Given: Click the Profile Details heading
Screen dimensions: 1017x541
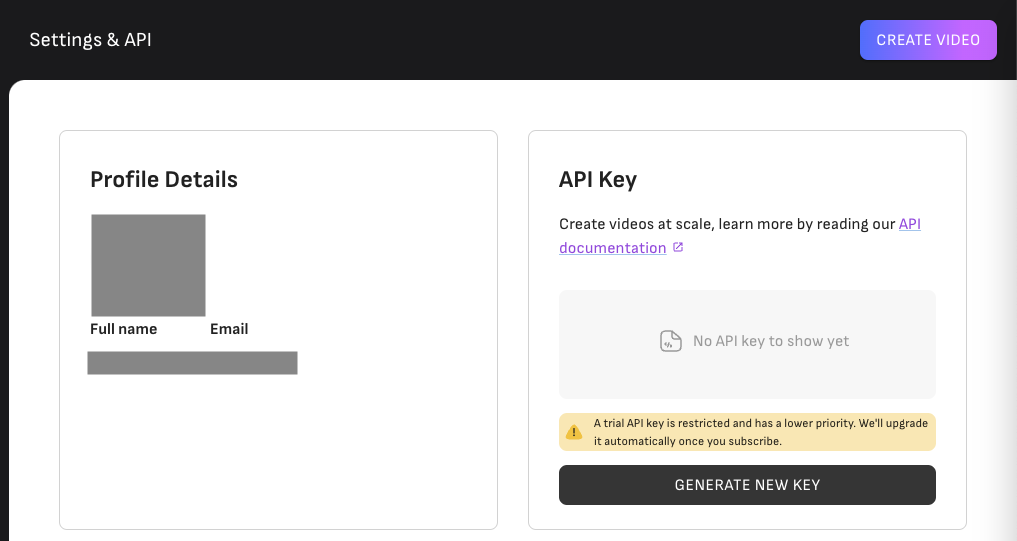Looking at the screenshot, I should [x=164, y=180].
